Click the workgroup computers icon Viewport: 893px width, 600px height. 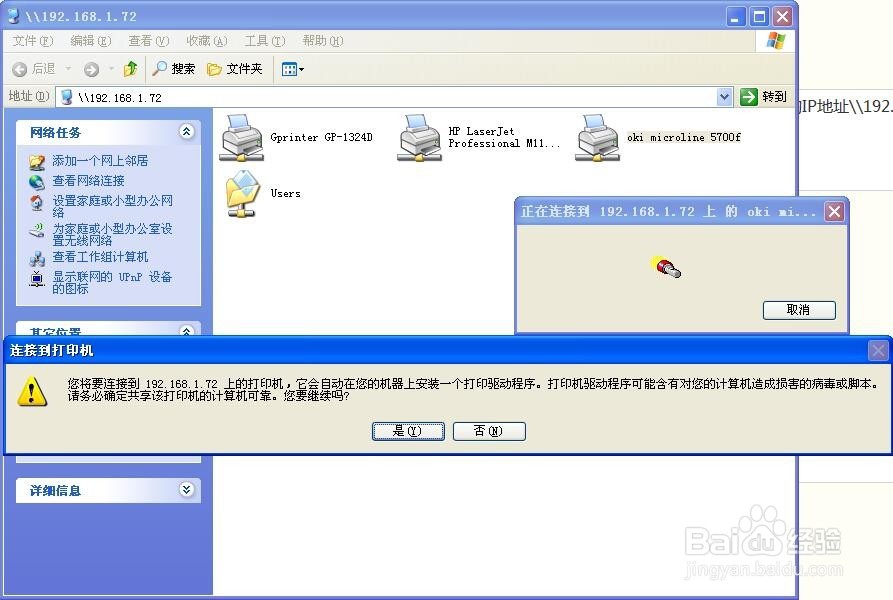(37, 258)
